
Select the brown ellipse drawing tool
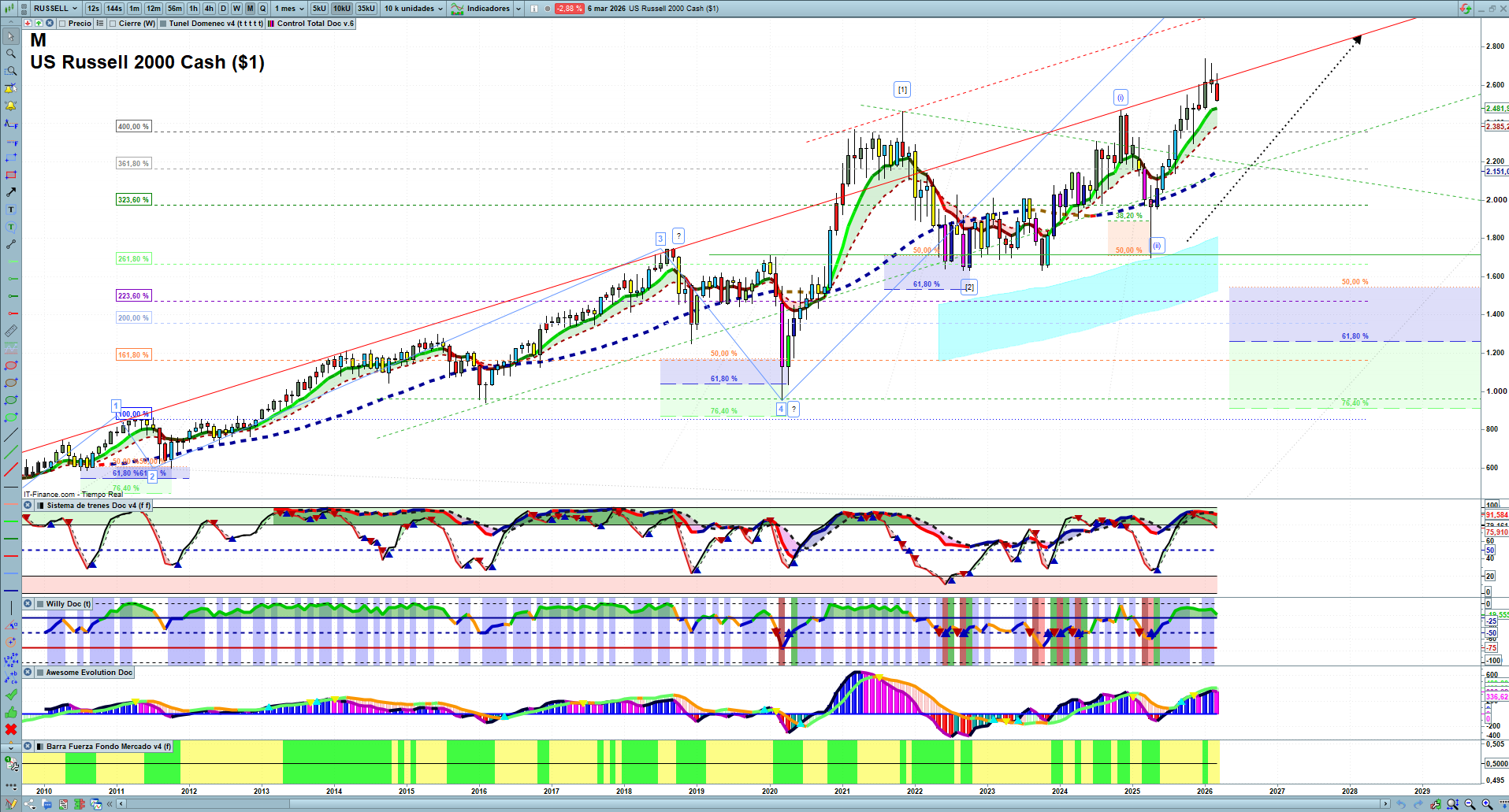point(10,383)
